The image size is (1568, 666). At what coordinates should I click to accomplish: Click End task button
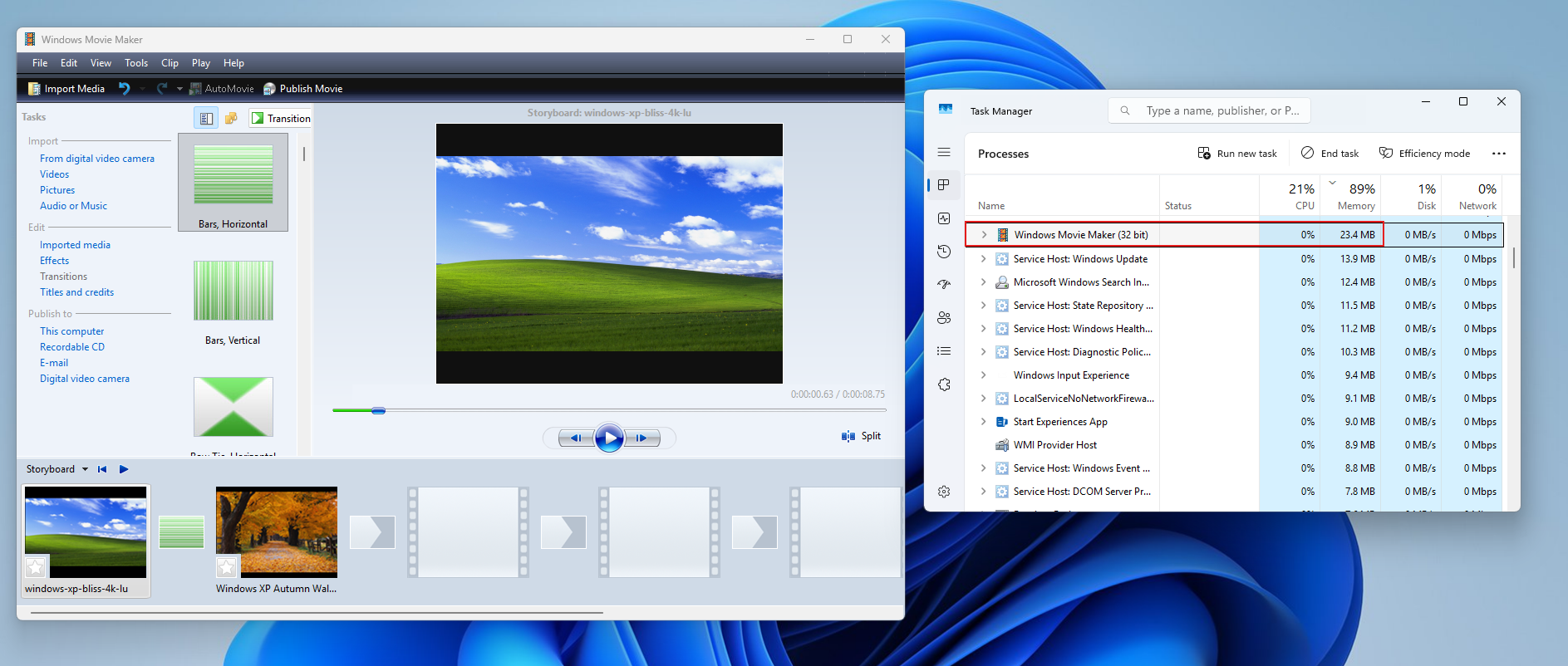pyautogui.click(x=1330, y=154)
